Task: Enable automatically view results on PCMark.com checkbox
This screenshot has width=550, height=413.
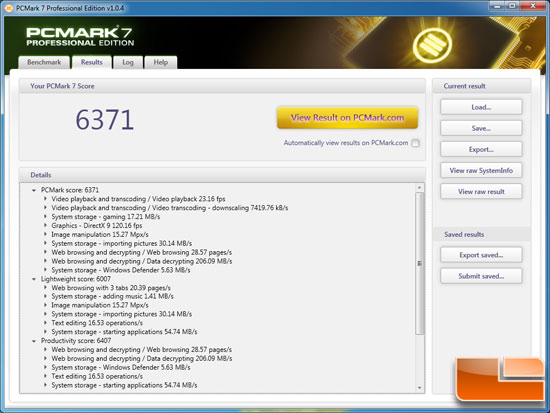Action: point(415,143)
